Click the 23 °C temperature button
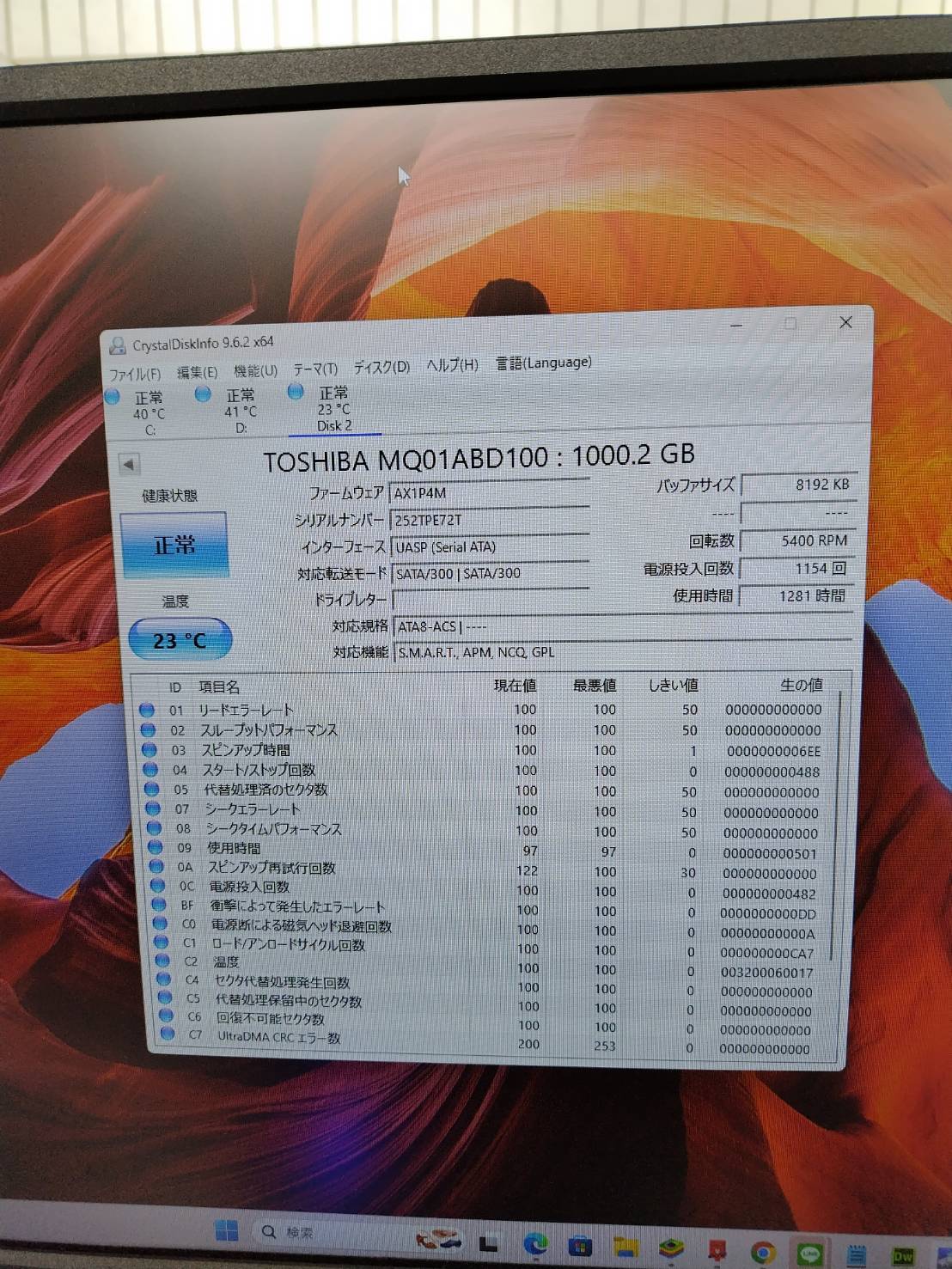This screenshot has width=952, height=1269. [180, 640]
